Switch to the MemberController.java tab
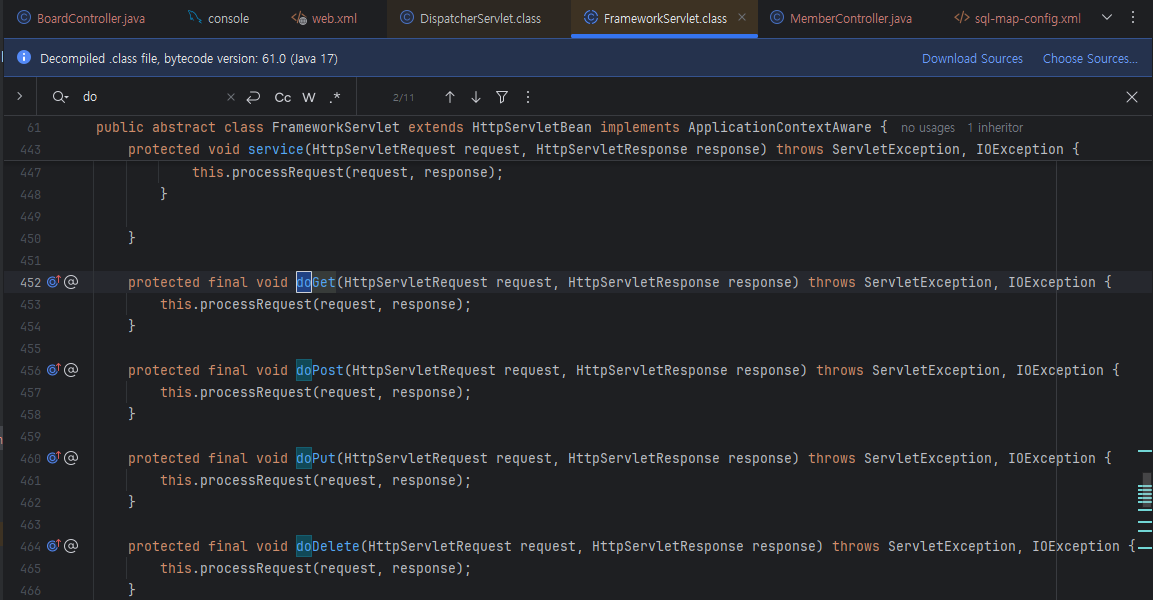1153x600 pixels. coord(841,18)
